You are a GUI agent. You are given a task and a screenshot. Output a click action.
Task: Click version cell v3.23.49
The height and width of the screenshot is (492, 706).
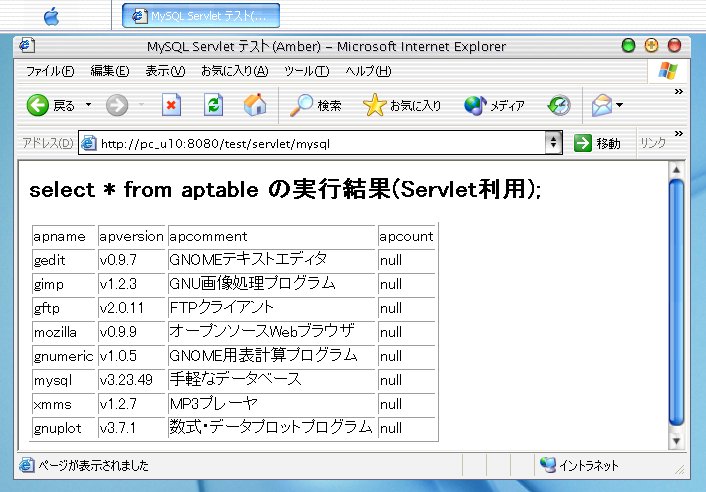(131, 380)
